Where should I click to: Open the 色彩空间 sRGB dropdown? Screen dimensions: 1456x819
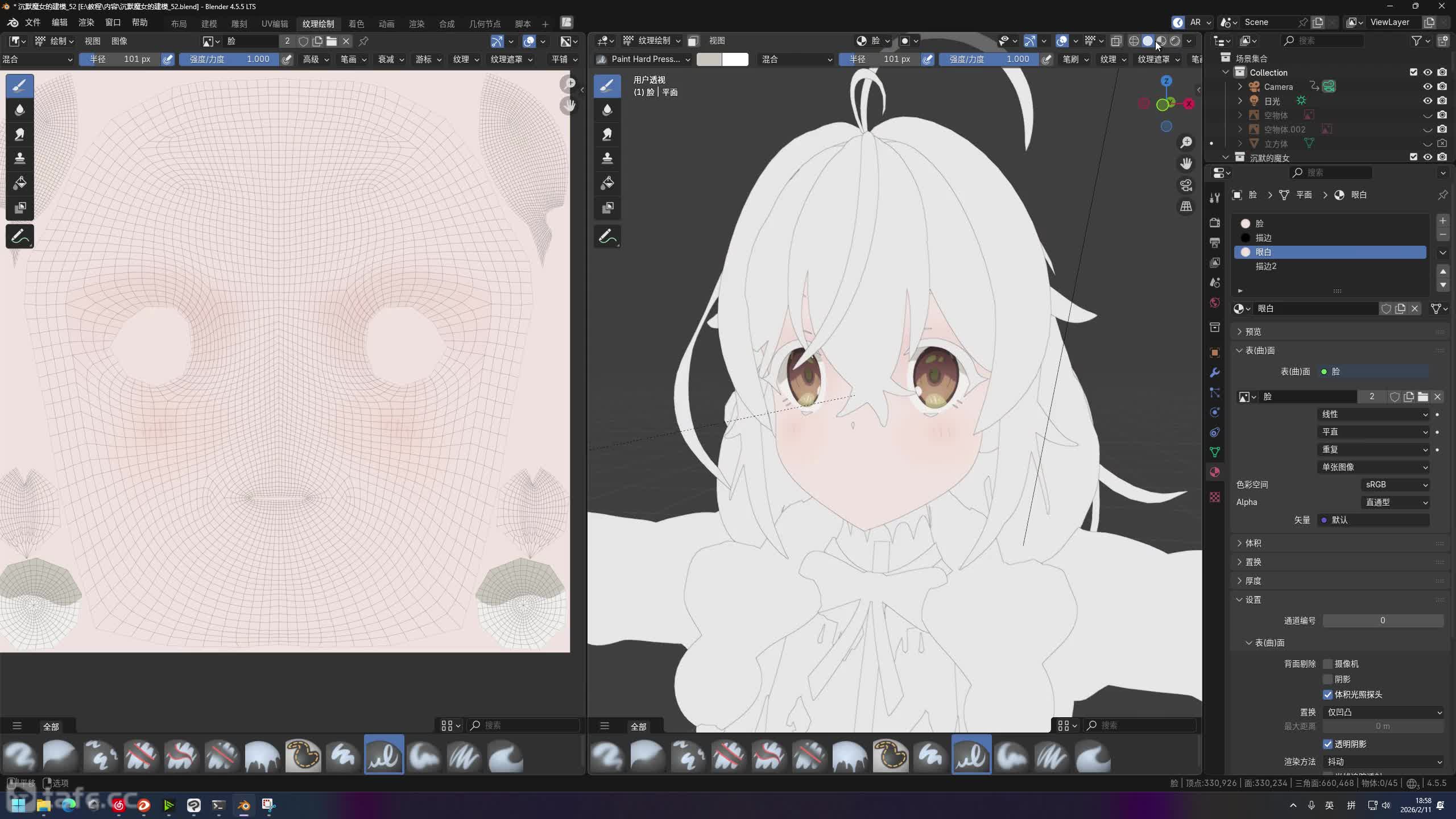tap(1396, 485)
